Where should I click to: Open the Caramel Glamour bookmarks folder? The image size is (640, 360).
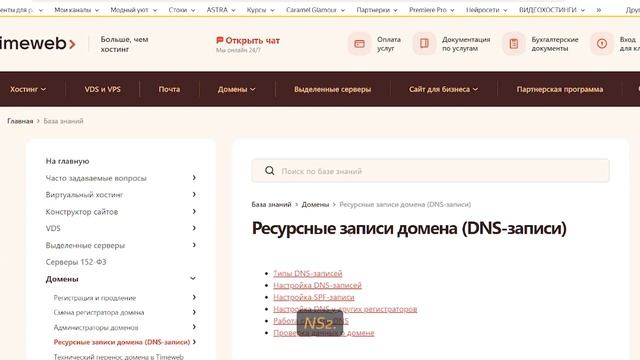point(315,10)
